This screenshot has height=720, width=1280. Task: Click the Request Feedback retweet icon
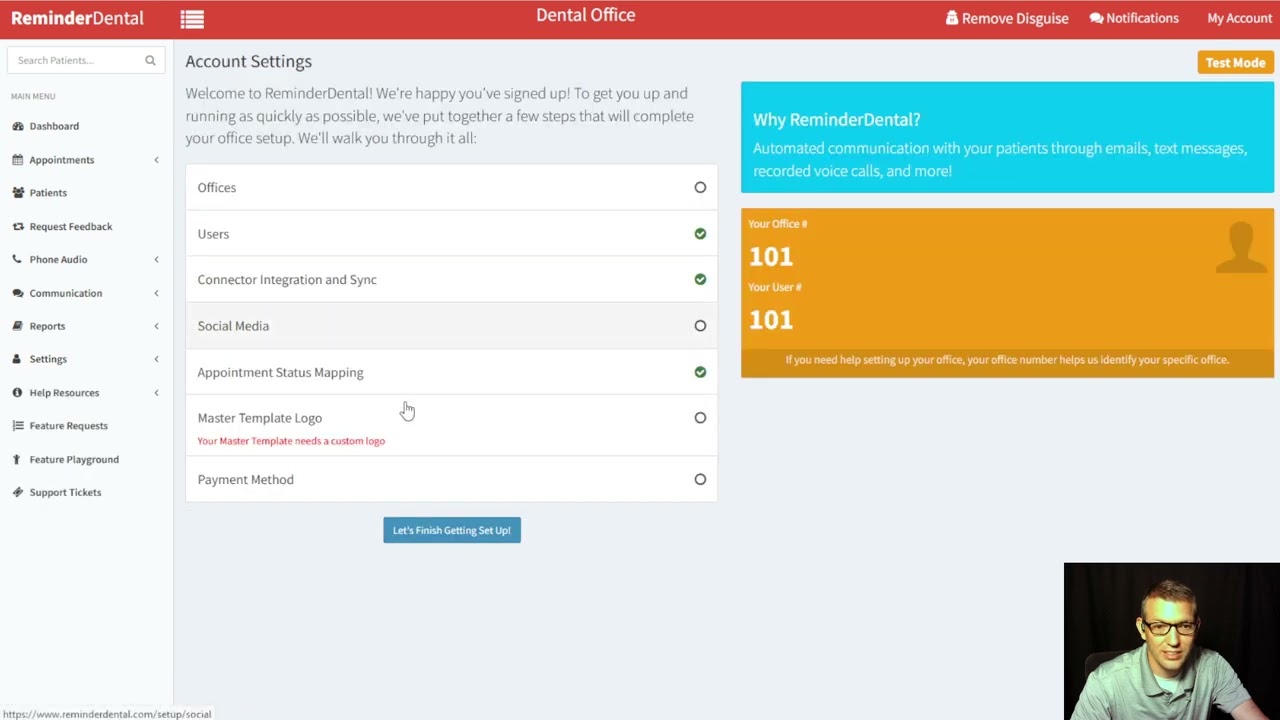(x=18, y=226)
